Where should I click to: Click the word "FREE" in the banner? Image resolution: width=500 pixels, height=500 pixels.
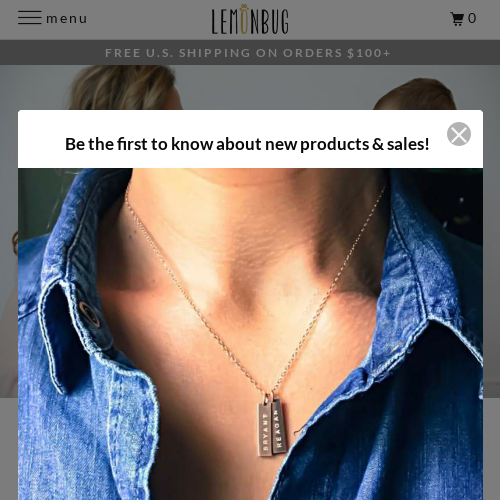[123, 53]
